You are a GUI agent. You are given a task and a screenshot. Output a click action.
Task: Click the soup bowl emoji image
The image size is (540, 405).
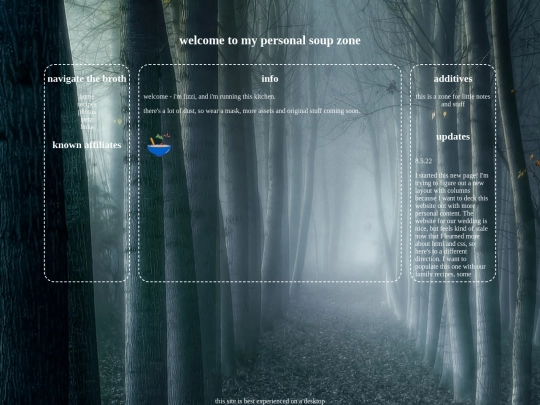tap(159, 145)
